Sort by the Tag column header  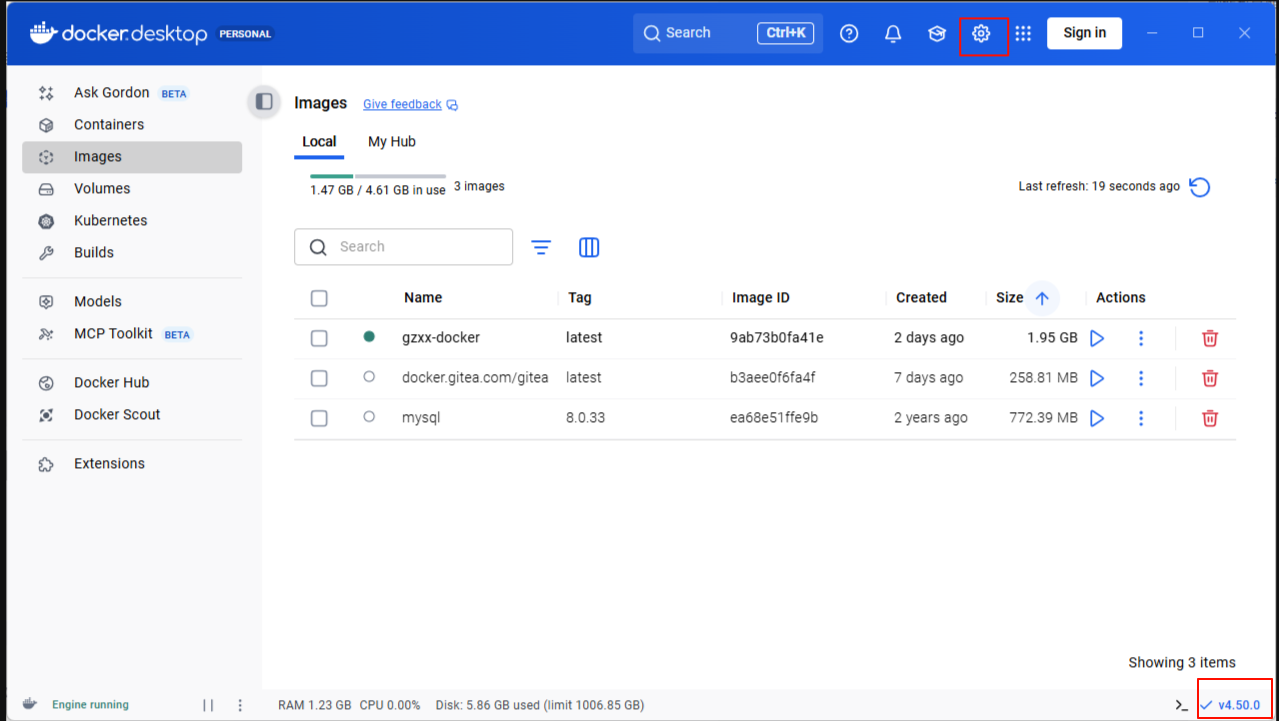(580, 298)
